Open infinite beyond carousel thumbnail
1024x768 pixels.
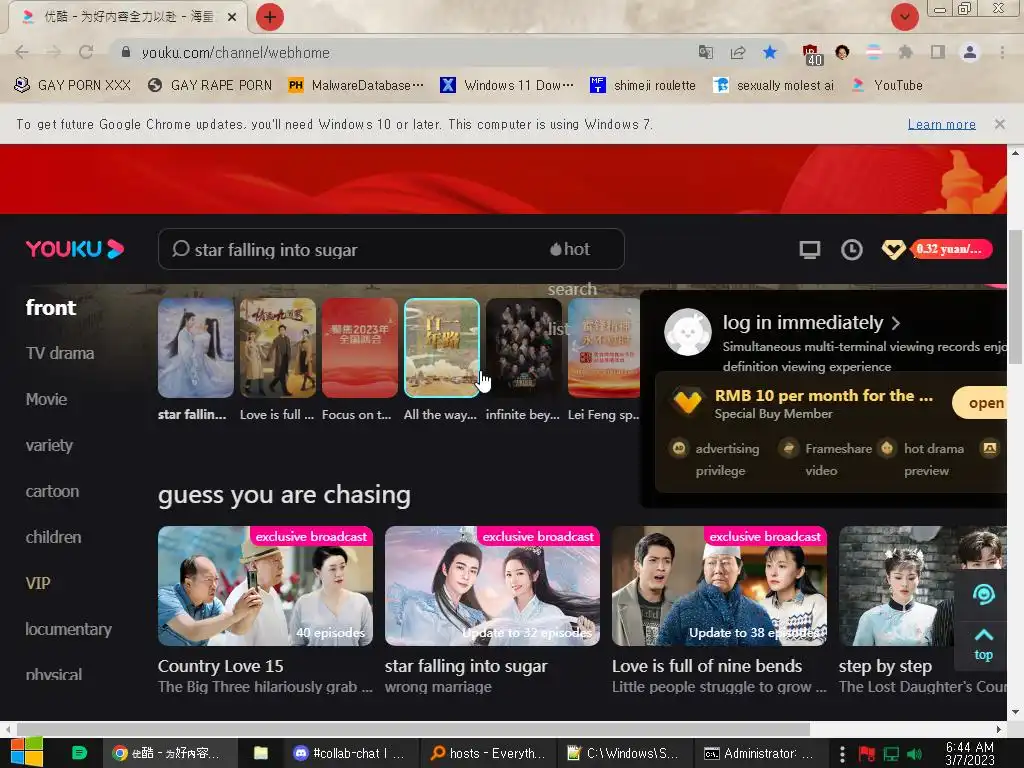click(524, 348)
